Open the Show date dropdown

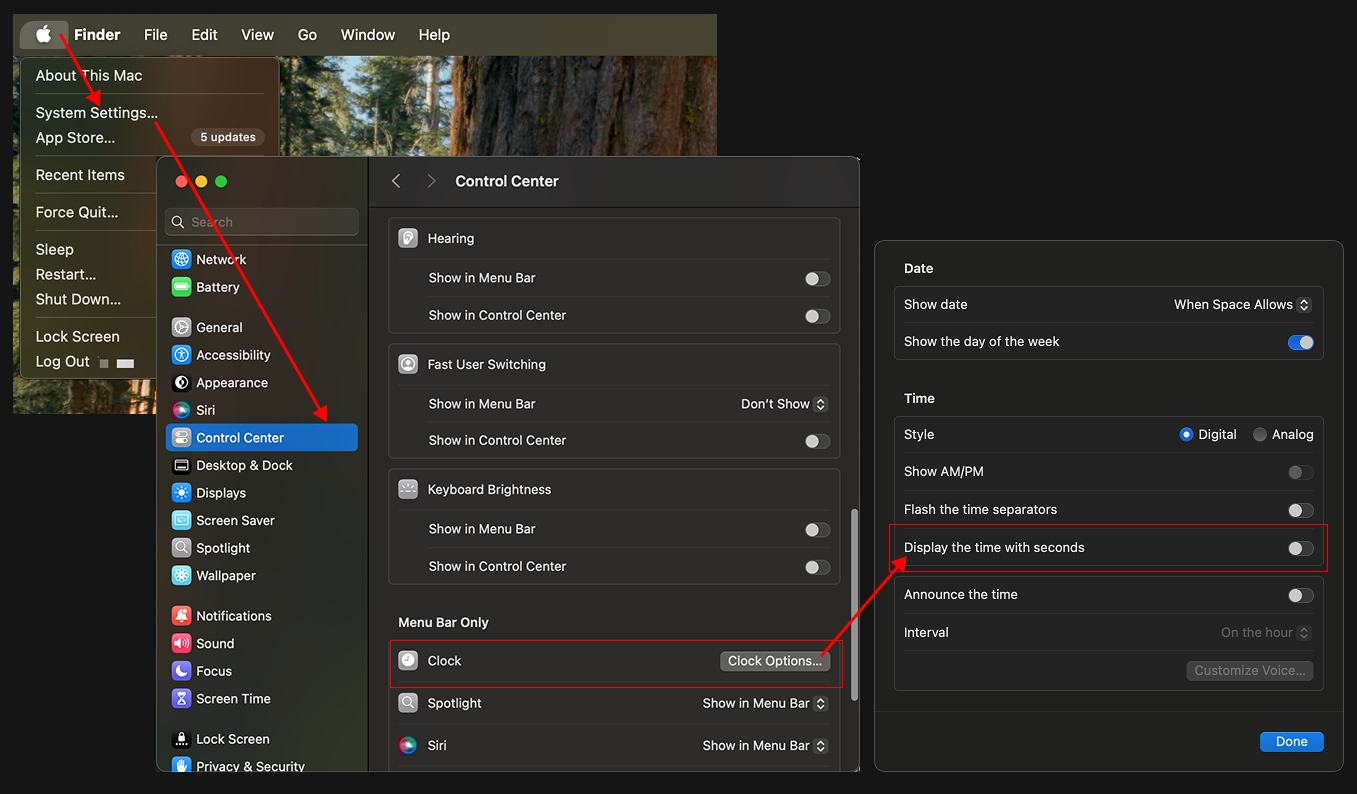click(1241, 304)
